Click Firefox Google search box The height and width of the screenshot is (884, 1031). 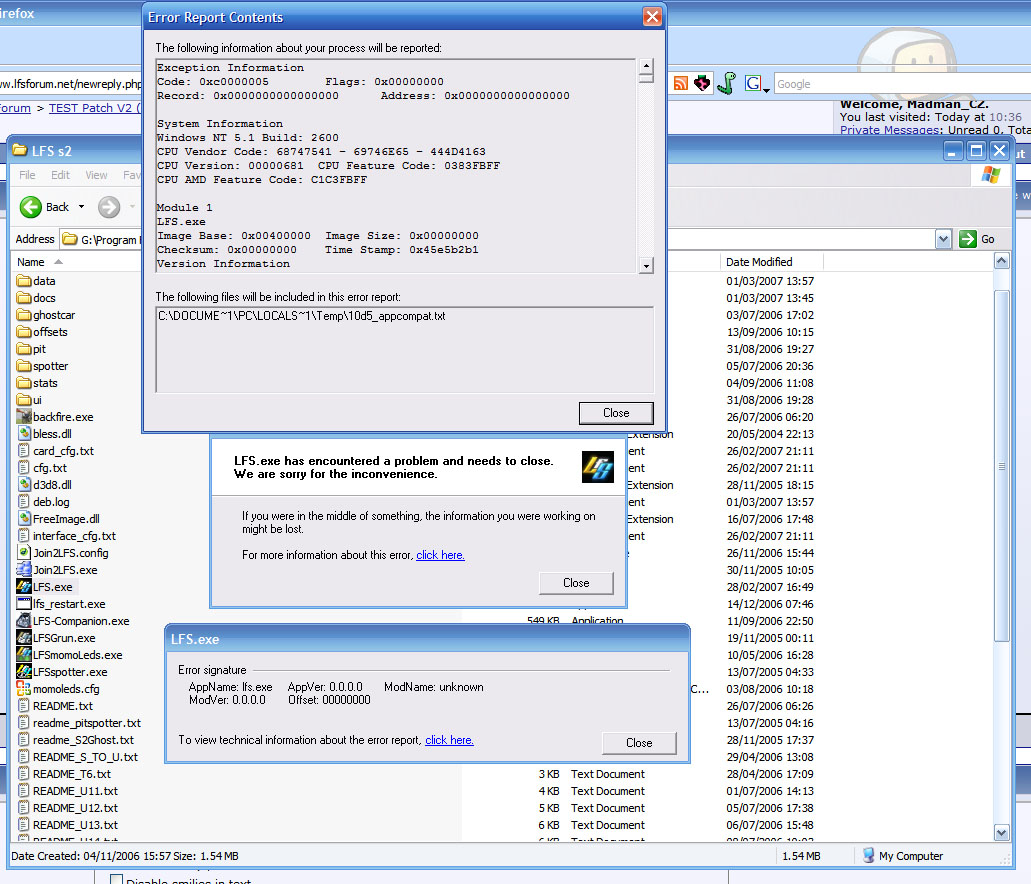(x=902, y=84)
